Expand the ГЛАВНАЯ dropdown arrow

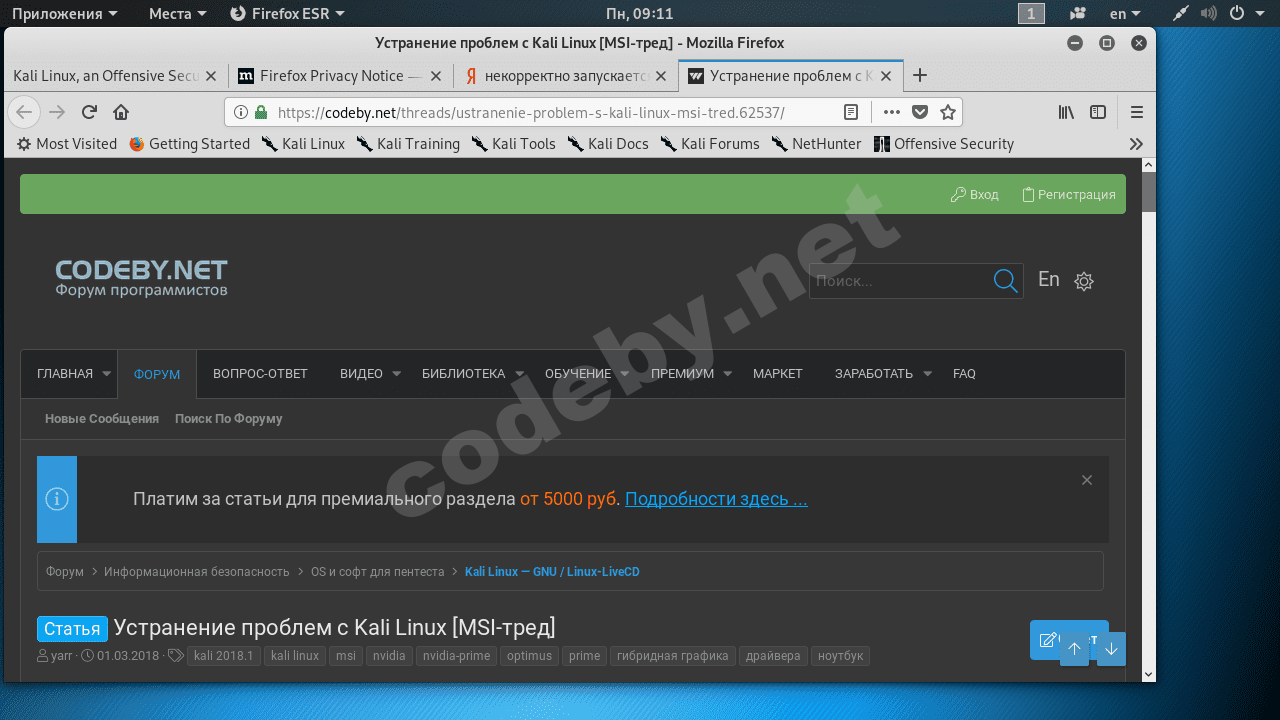tap(107, 374)
